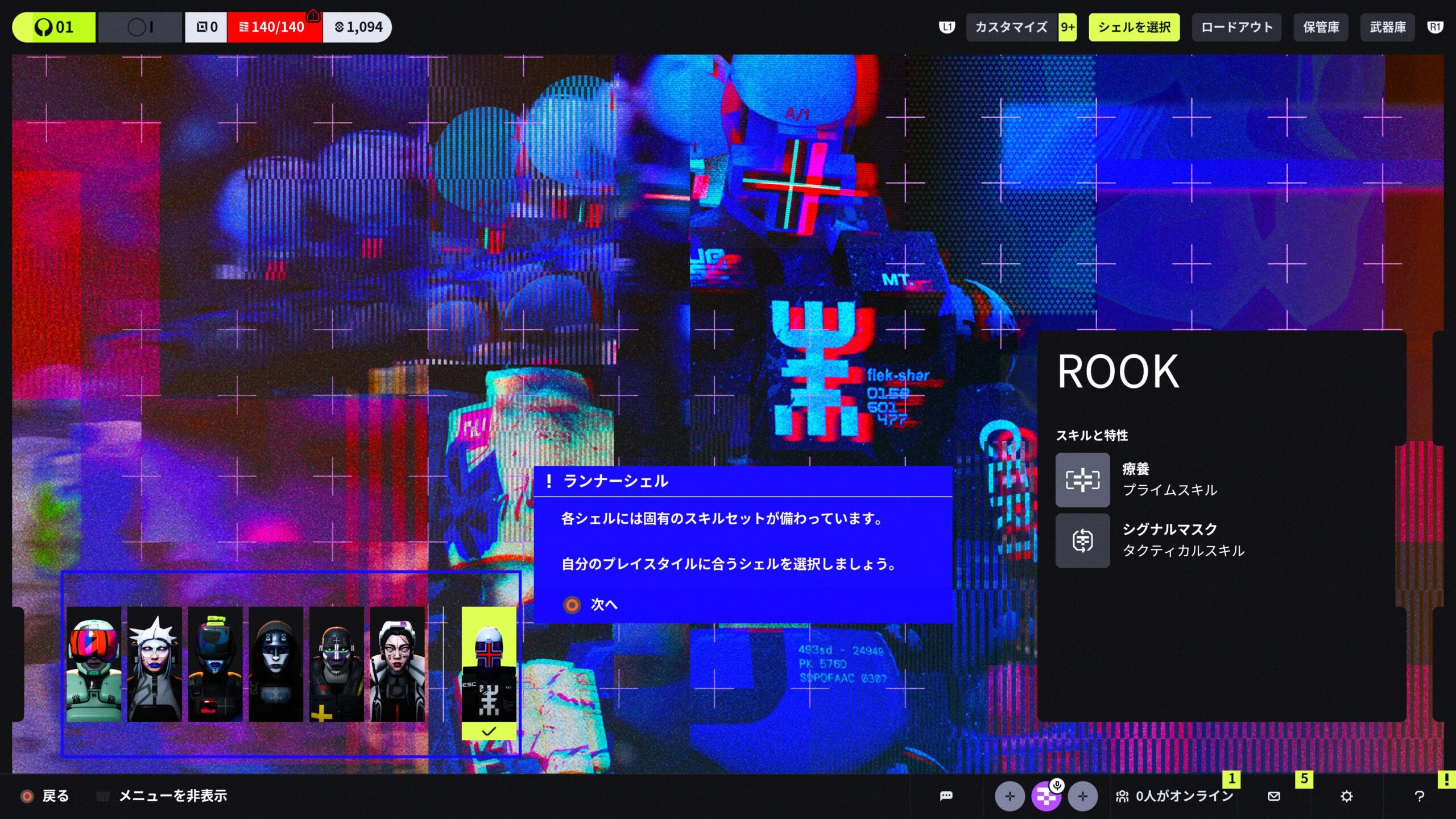Select the green-suited shell with red visor
The width and height of the screenshot is (1456, 819).
94,664
